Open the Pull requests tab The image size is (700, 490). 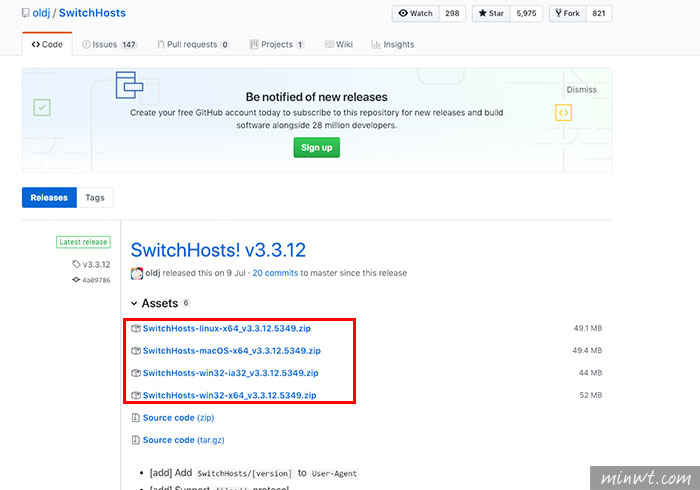(x=193, y=44)
